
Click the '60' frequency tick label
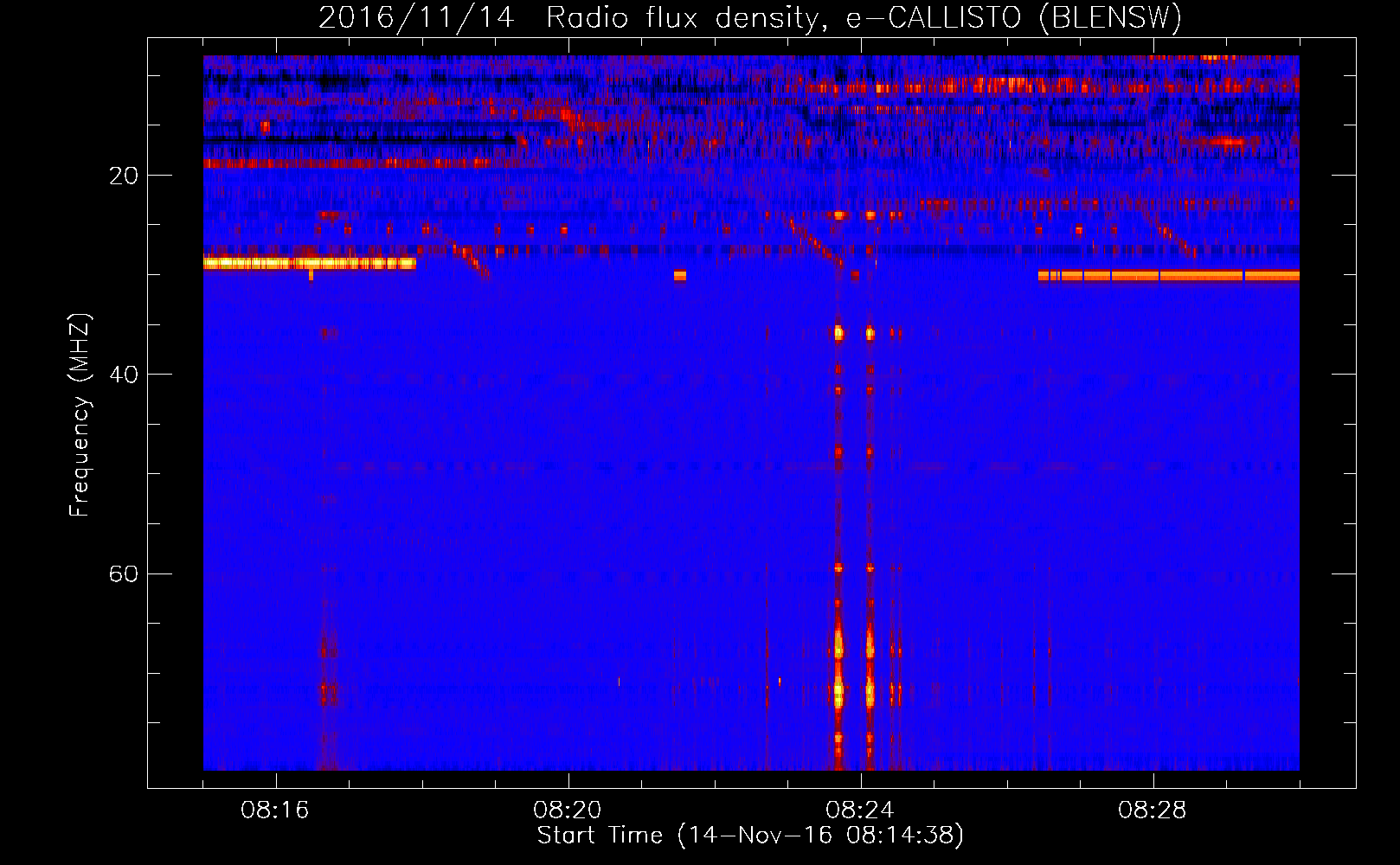pos(124,573)
